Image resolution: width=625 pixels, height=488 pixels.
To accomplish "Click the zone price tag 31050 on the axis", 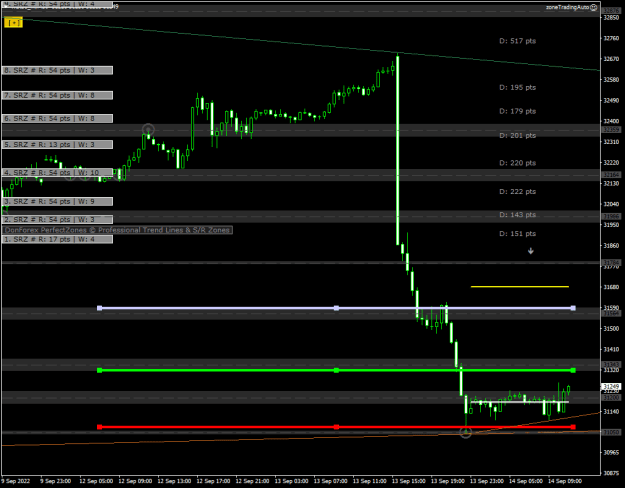I will coord(611,432).
